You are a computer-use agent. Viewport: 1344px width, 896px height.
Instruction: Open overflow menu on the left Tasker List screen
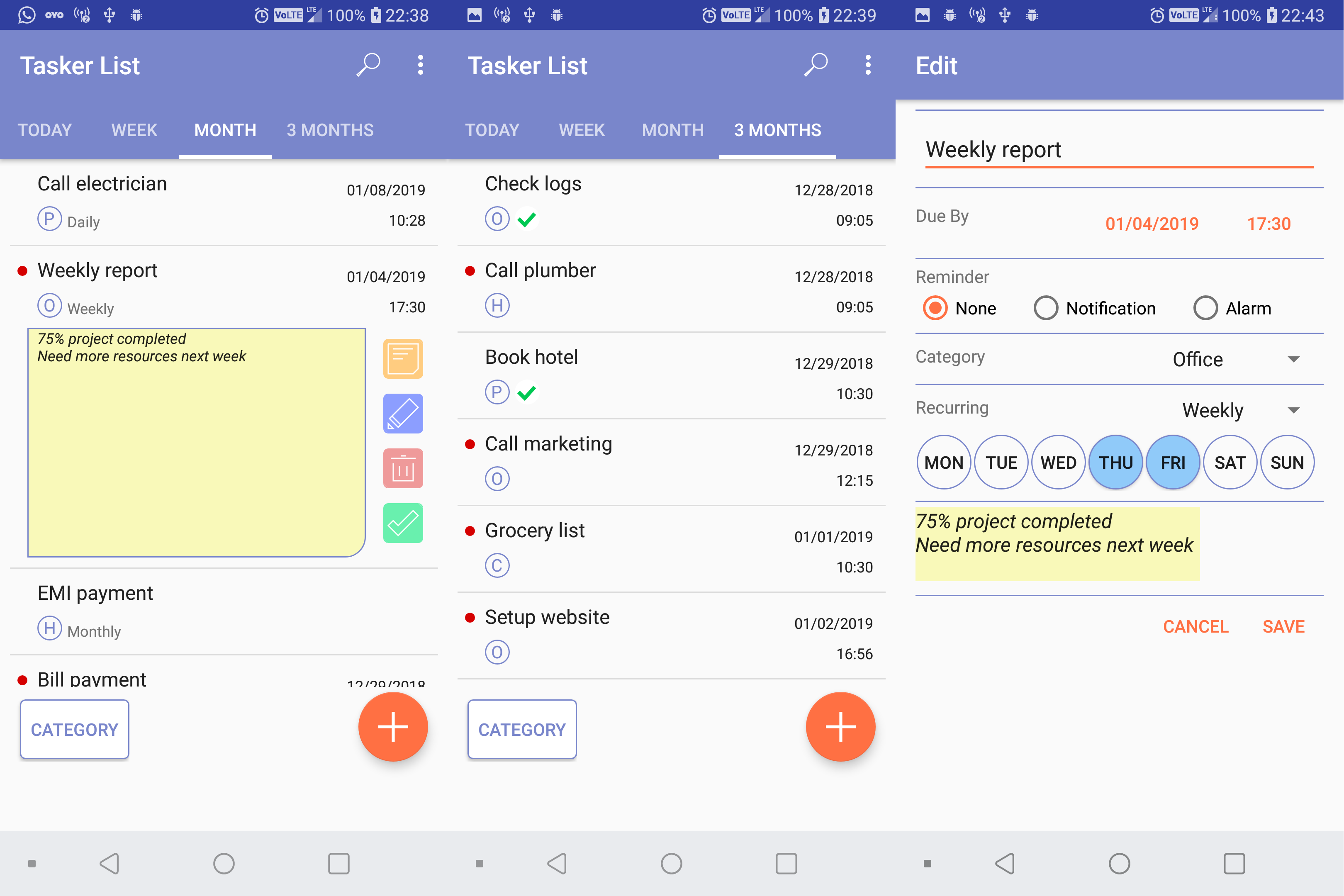[x=421, y=65]
